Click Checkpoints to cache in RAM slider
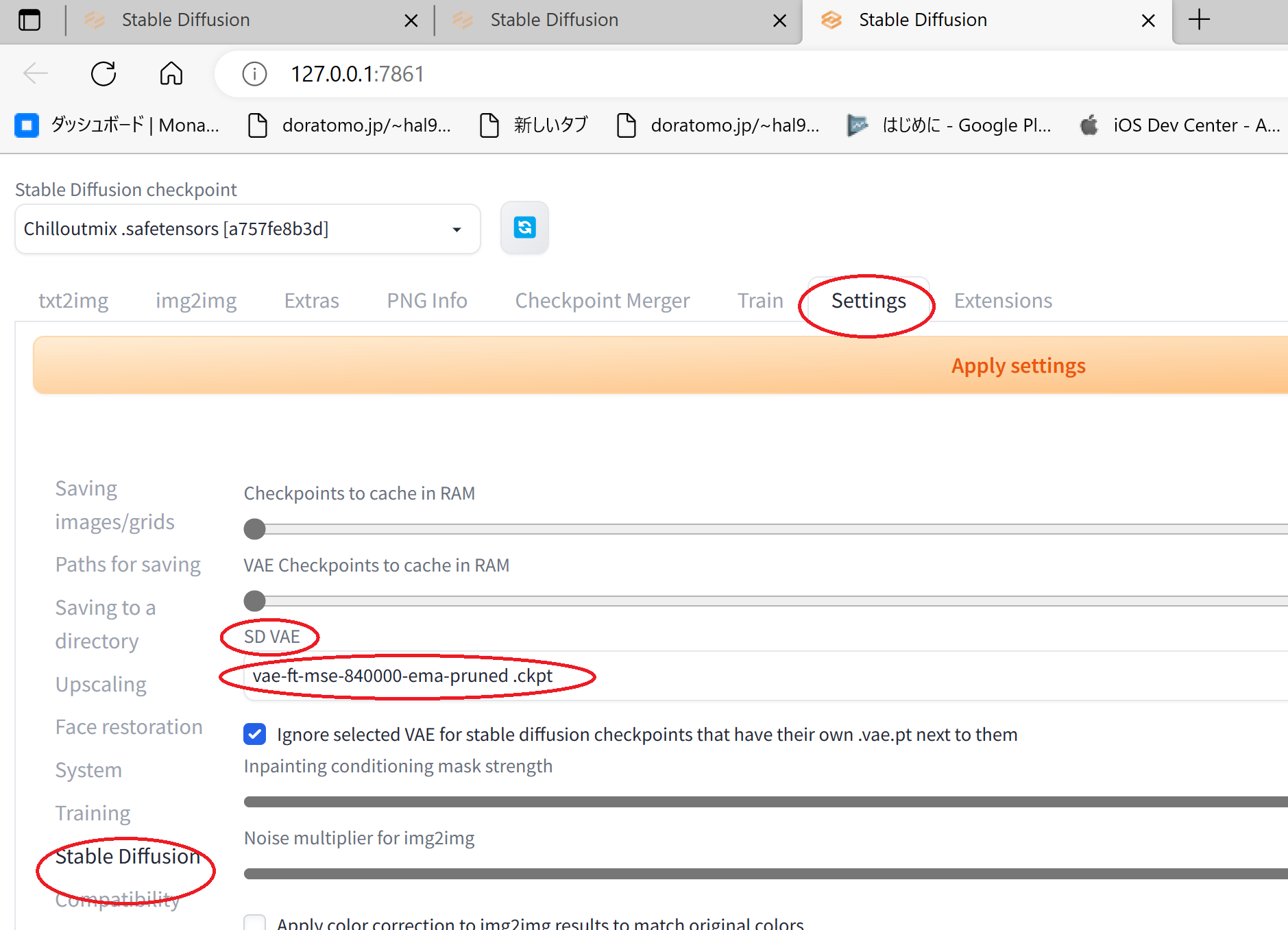1288x930 pixels. 766,528
